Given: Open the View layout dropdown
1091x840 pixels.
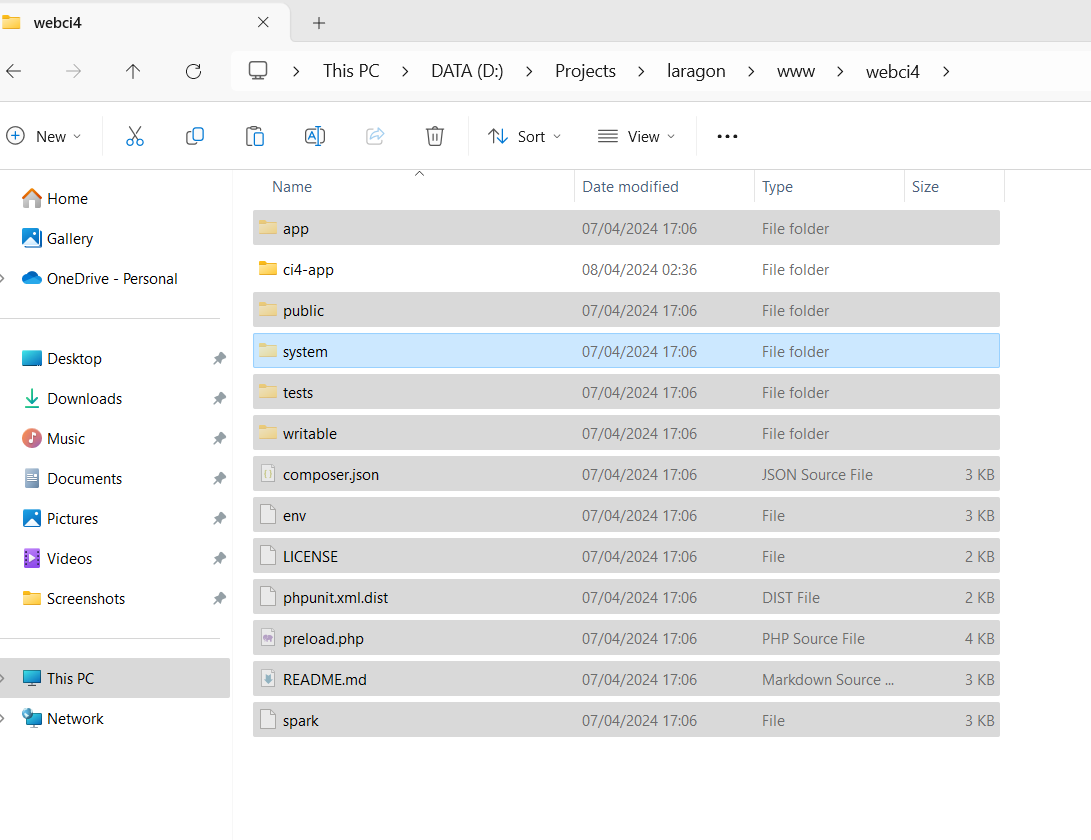Looking at the screenshot, I should tap(637, 136).
